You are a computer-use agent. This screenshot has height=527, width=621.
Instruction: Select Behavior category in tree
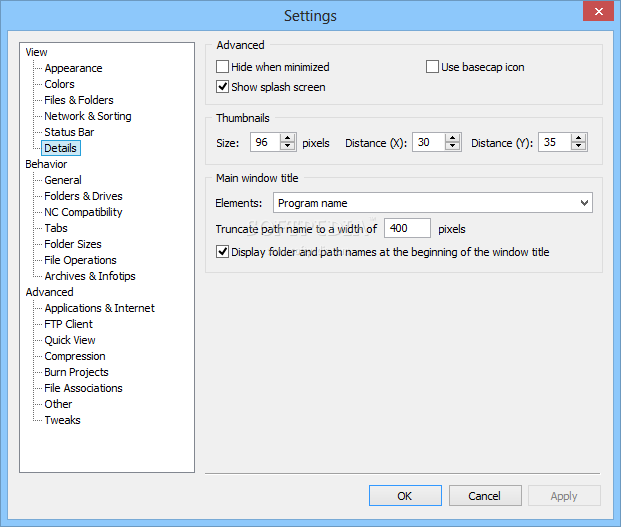46,164
